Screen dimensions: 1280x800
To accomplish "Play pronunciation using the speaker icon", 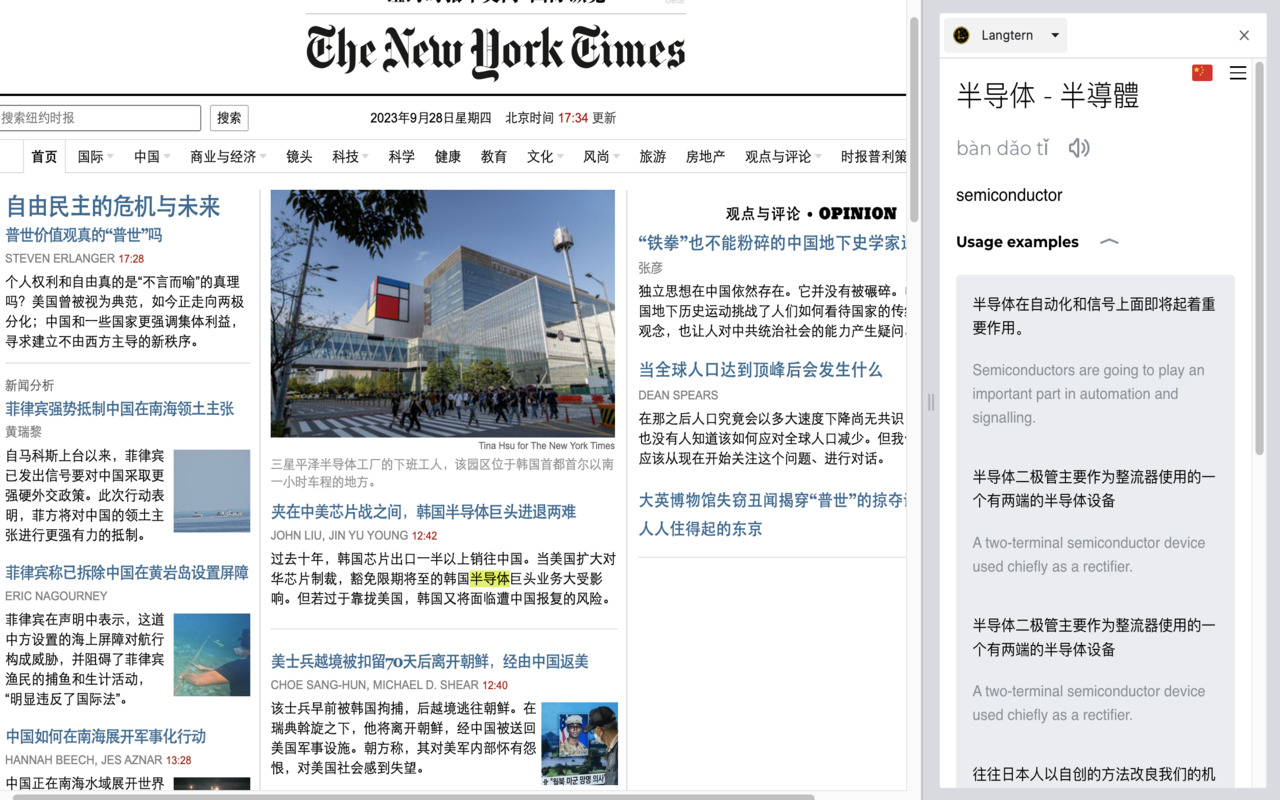I will pyautogui.click(x=1079, y=147).
